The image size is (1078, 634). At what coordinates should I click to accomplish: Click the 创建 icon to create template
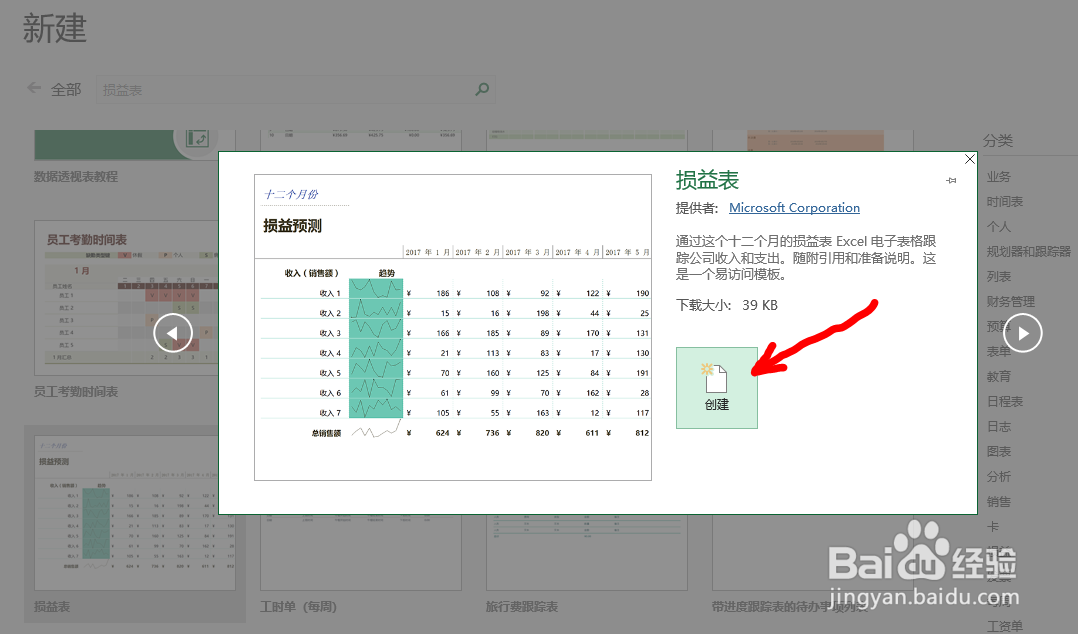(x=716, y=385)
